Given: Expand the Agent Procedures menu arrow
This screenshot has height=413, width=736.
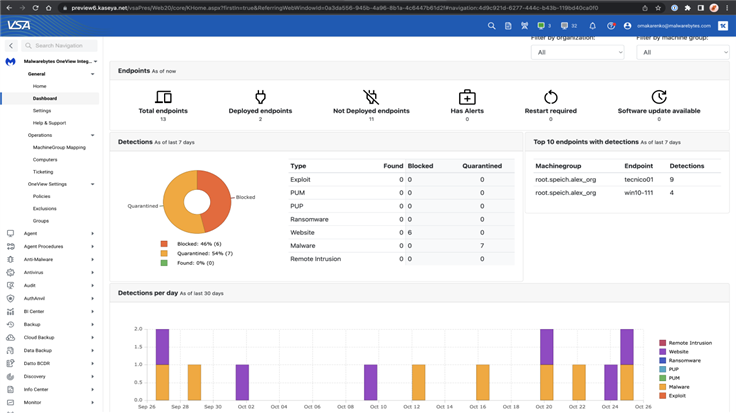Looking at the screenshot, I should [x=92, y=246].
